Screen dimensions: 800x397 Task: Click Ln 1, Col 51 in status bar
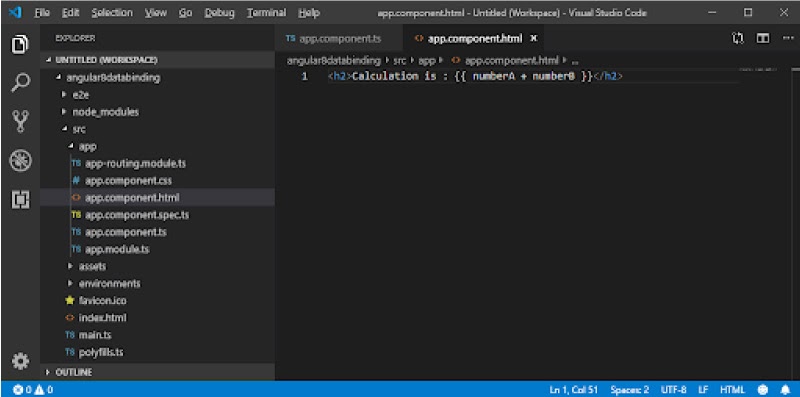[573, 390]
